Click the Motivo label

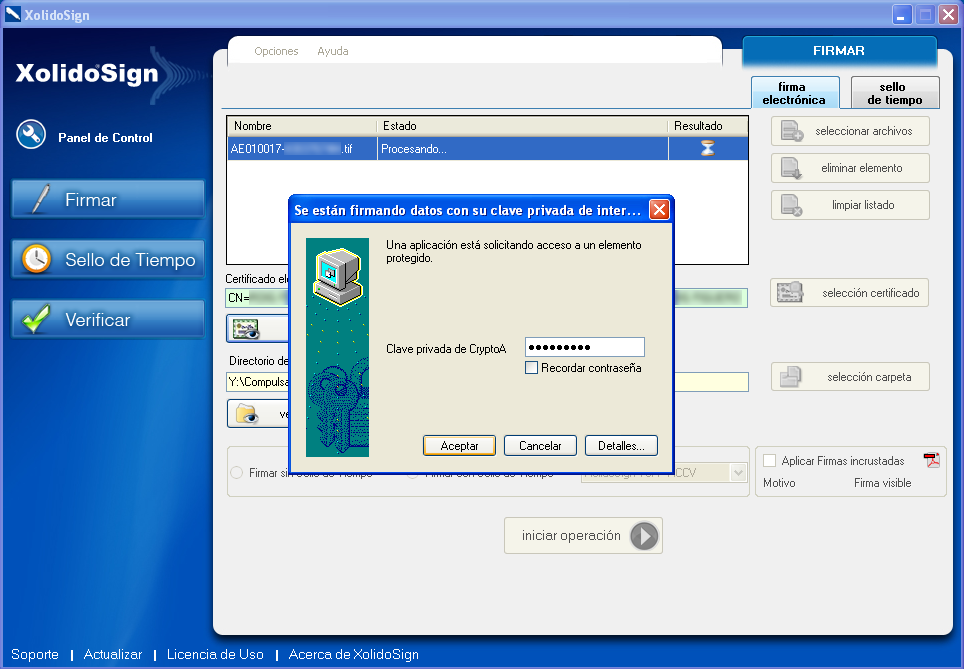click(779, 483)
